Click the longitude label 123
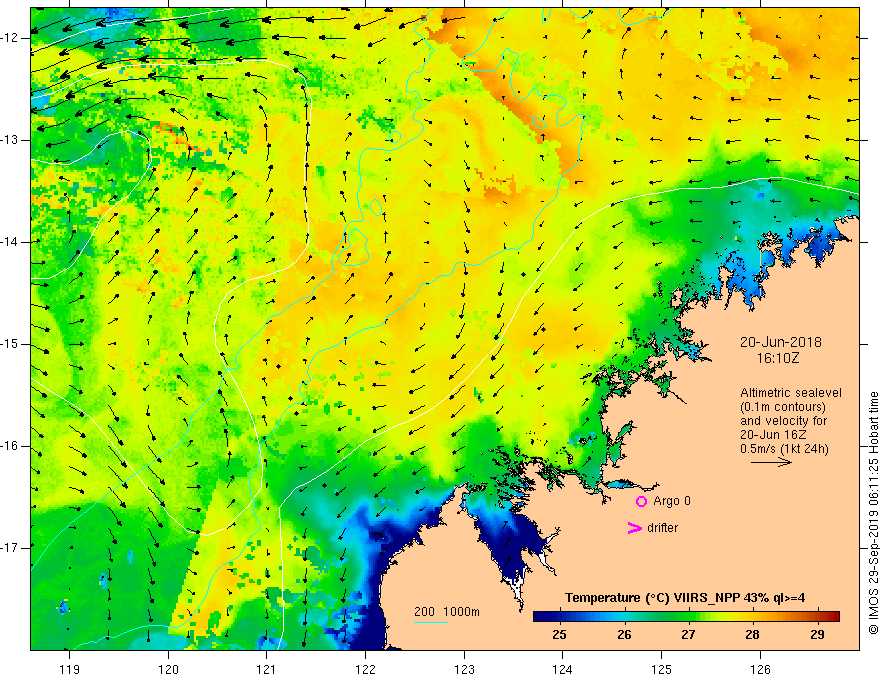Image resolution: width=880 pixels, height=680 pixels. (x=464, y=669)
